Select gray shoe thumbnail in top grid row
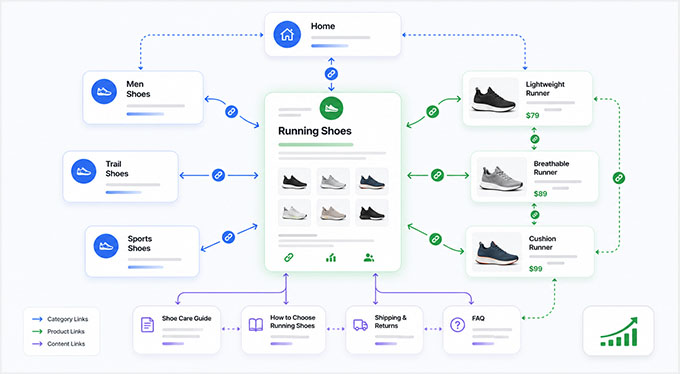Screen dimensions: 680x374 point(333,181)
